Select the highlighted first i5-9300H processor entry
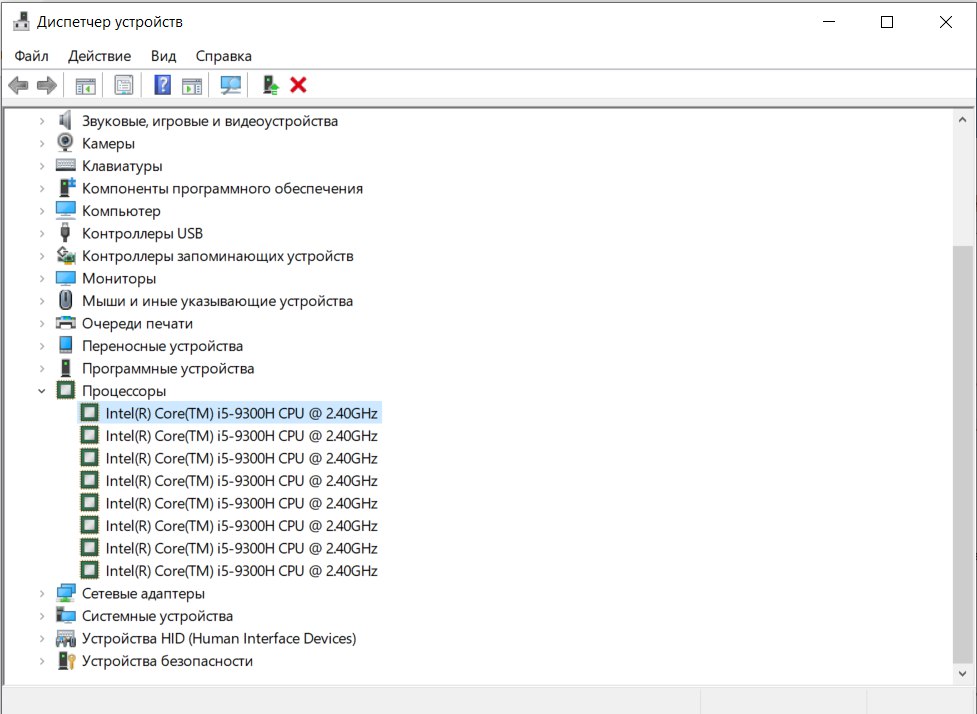This screenshot has height=714, width=977. pos(229,413)
